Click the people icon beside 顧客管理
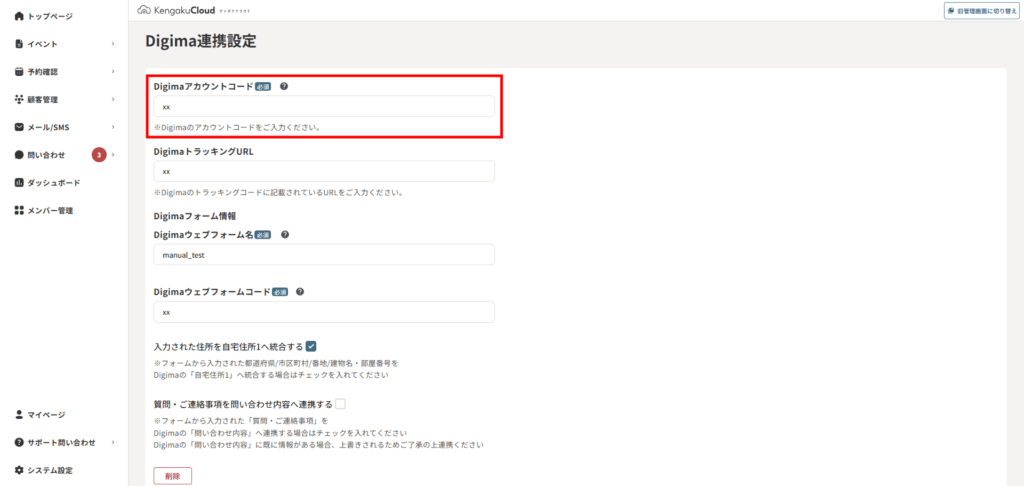Viewport: 1024px width, 486px height. 19,99
